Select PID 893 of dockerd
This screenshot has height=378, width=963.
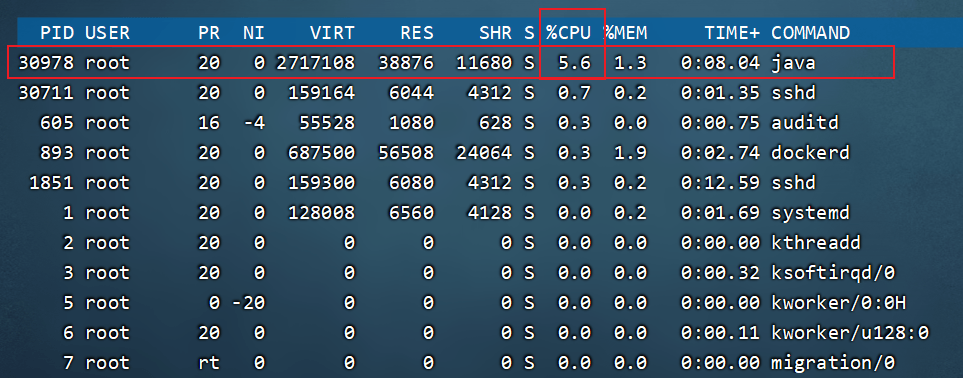click(x=57, y=152)
